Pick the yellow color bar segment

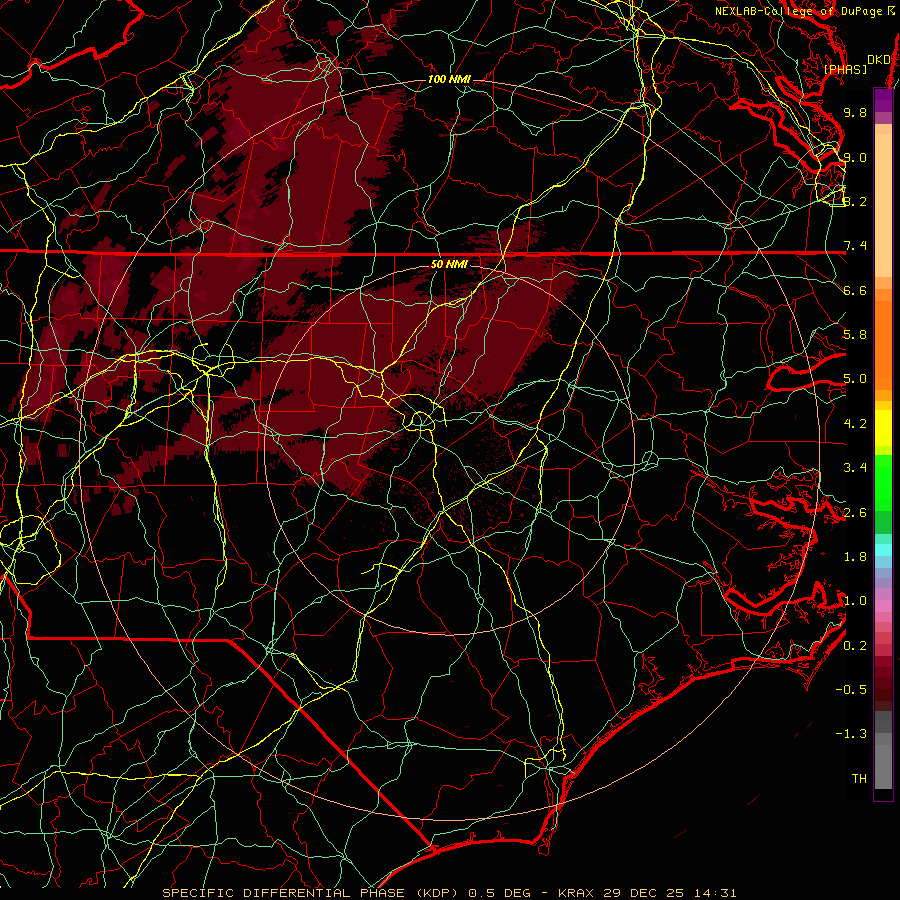[883, 428]
